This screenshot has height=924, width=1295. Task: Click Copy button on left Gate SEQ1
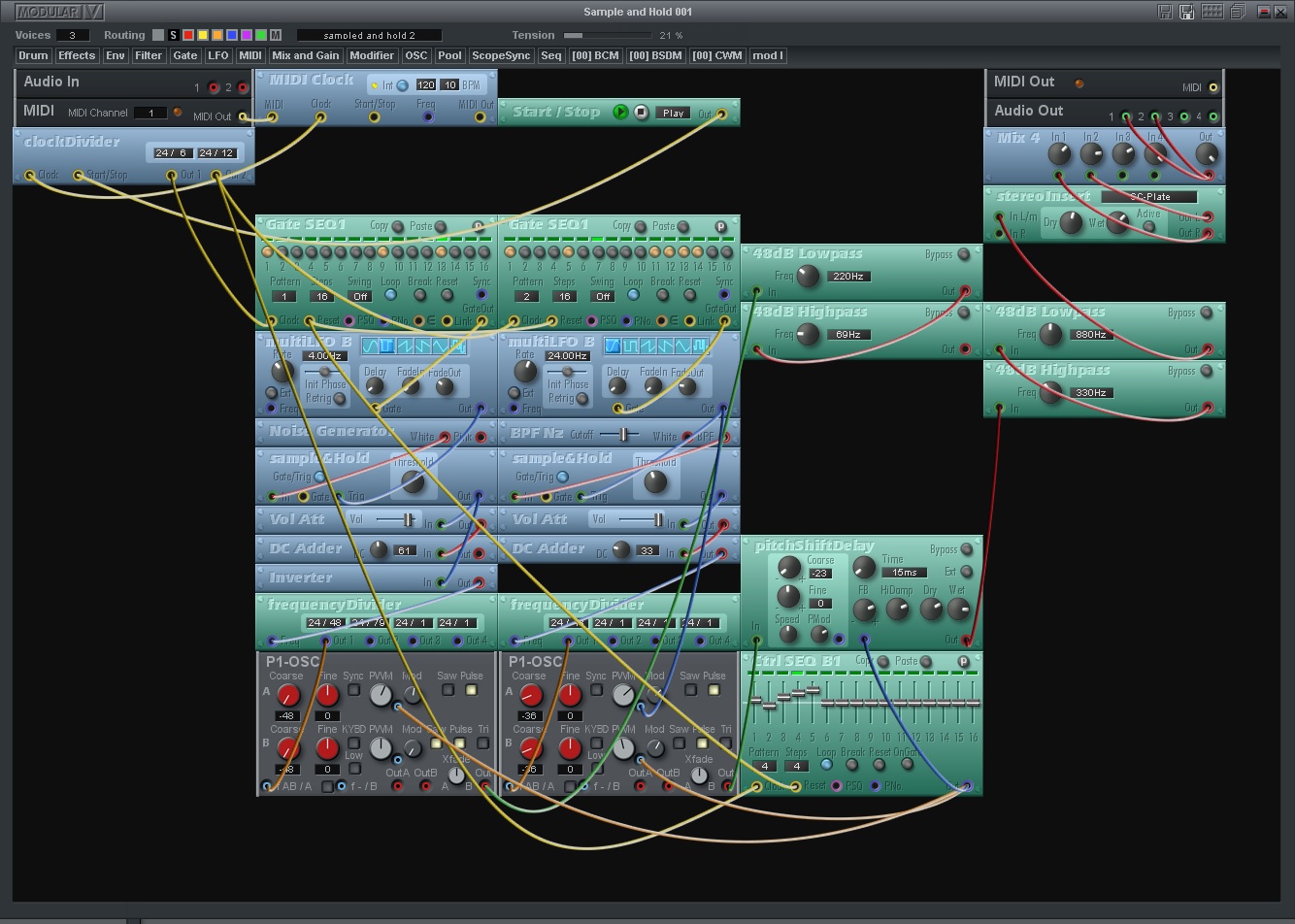click(x=399, y=226)
